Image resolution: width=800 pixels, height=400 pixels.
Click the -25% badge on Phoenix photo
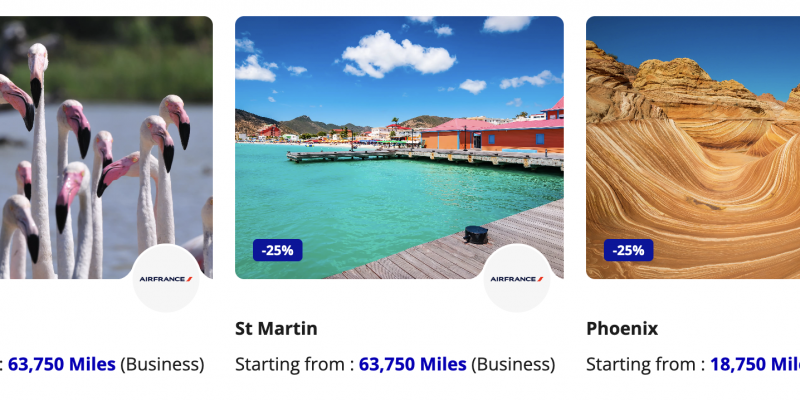628,250
